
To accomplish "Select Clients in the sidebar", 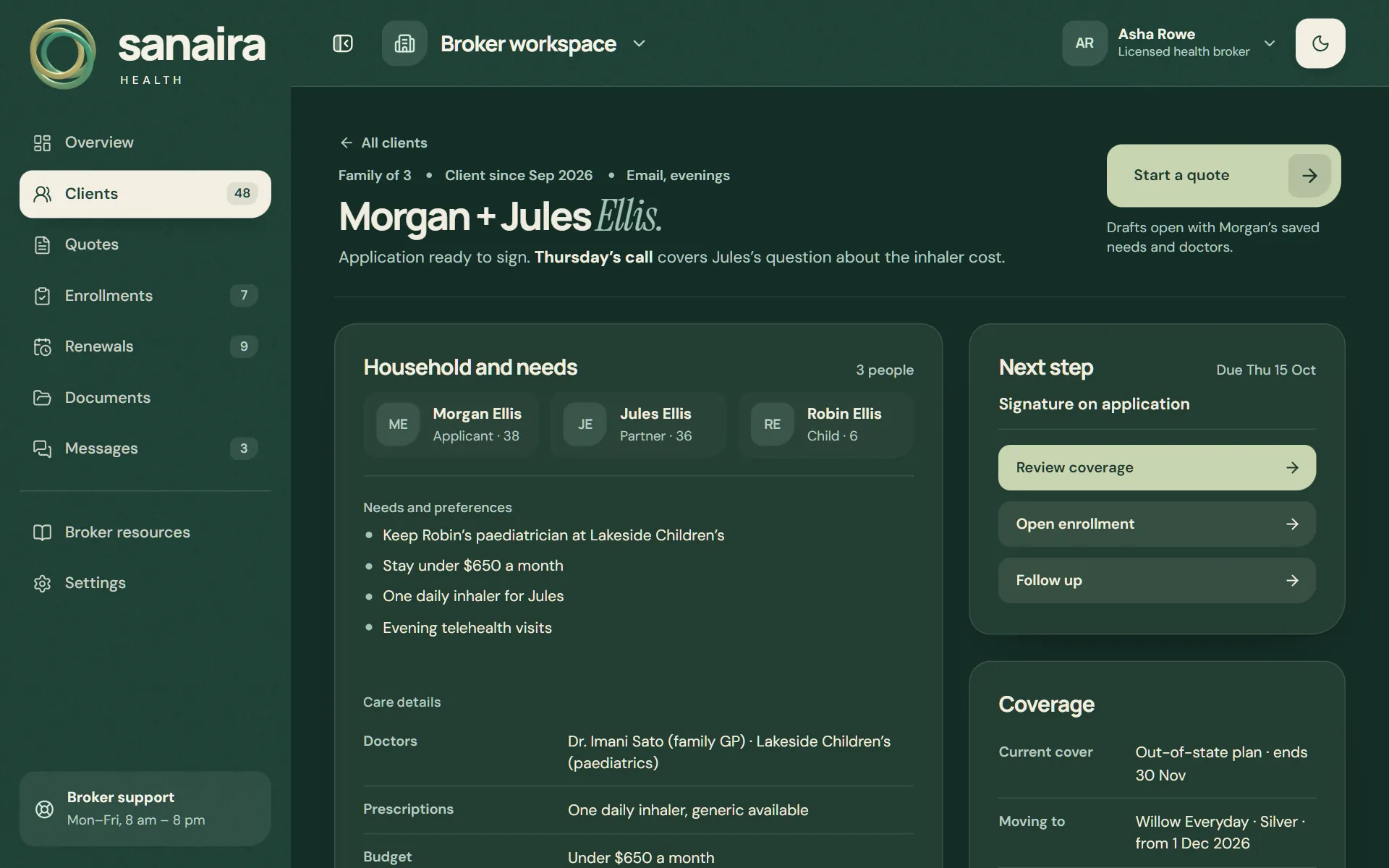I will 145,194.
